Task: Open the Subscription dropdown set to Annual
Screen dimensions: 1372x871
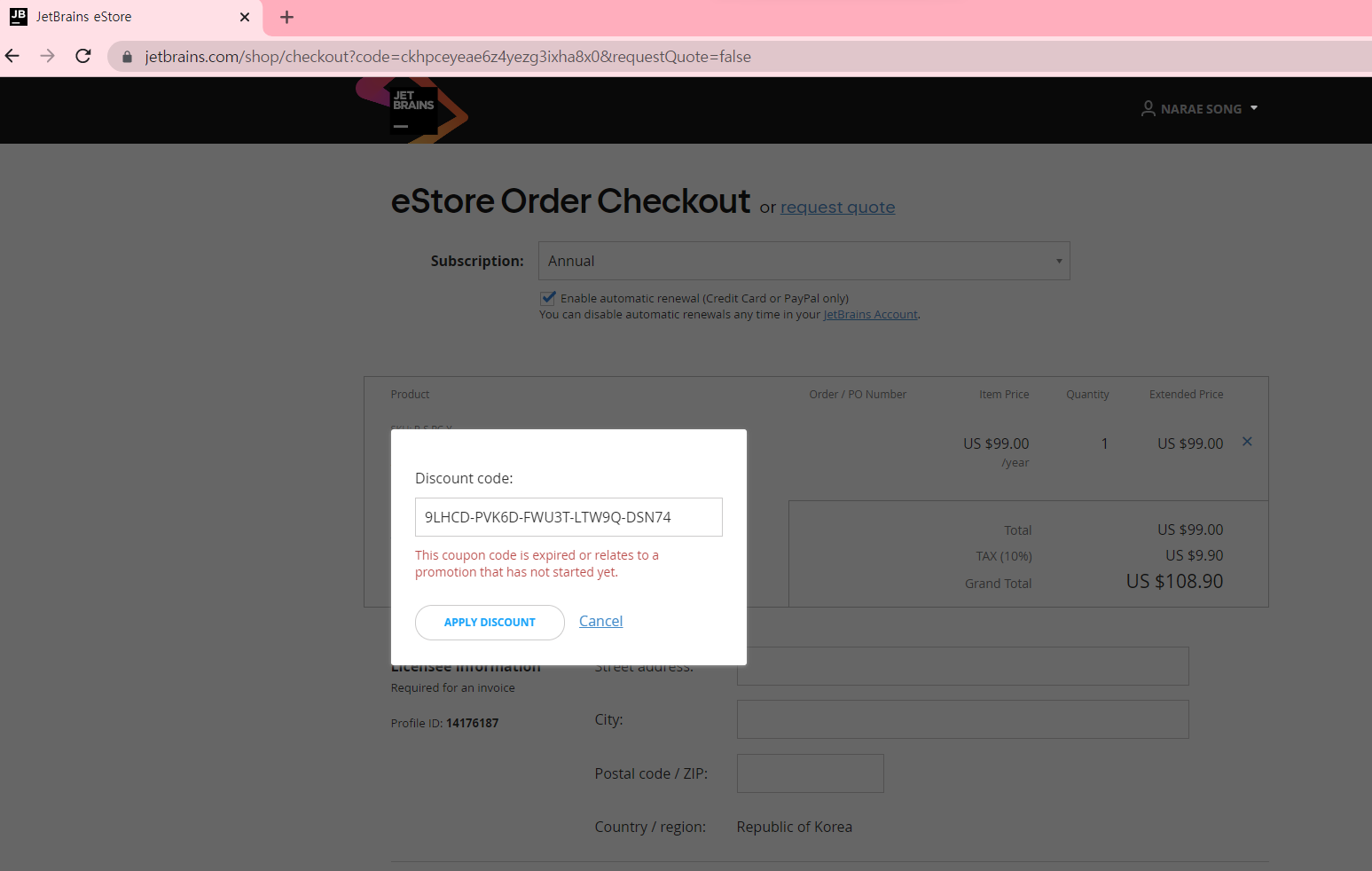Action: tap(804, 261)
